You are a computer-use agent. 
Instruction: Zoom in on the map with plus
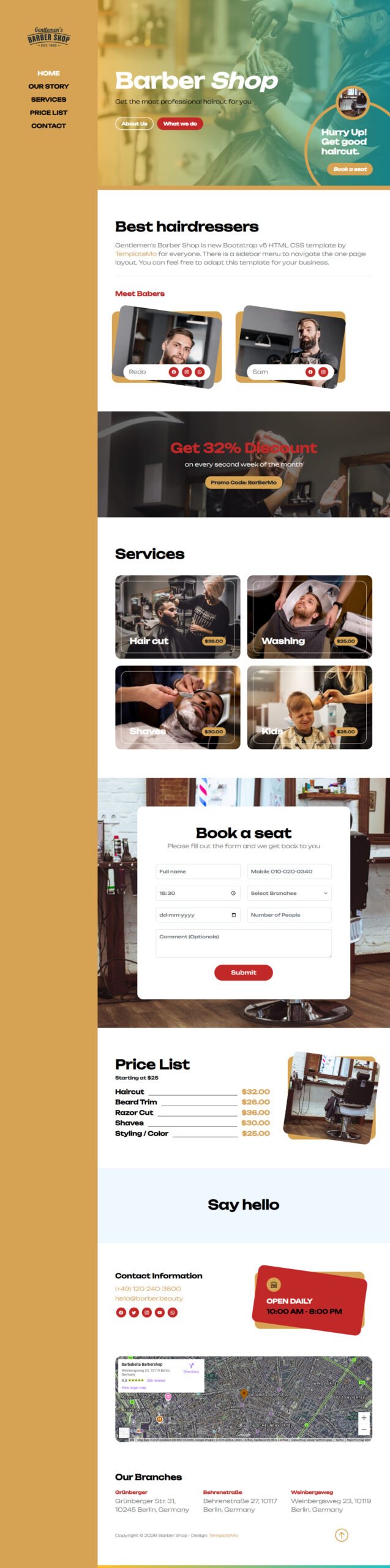point(364,1417)
